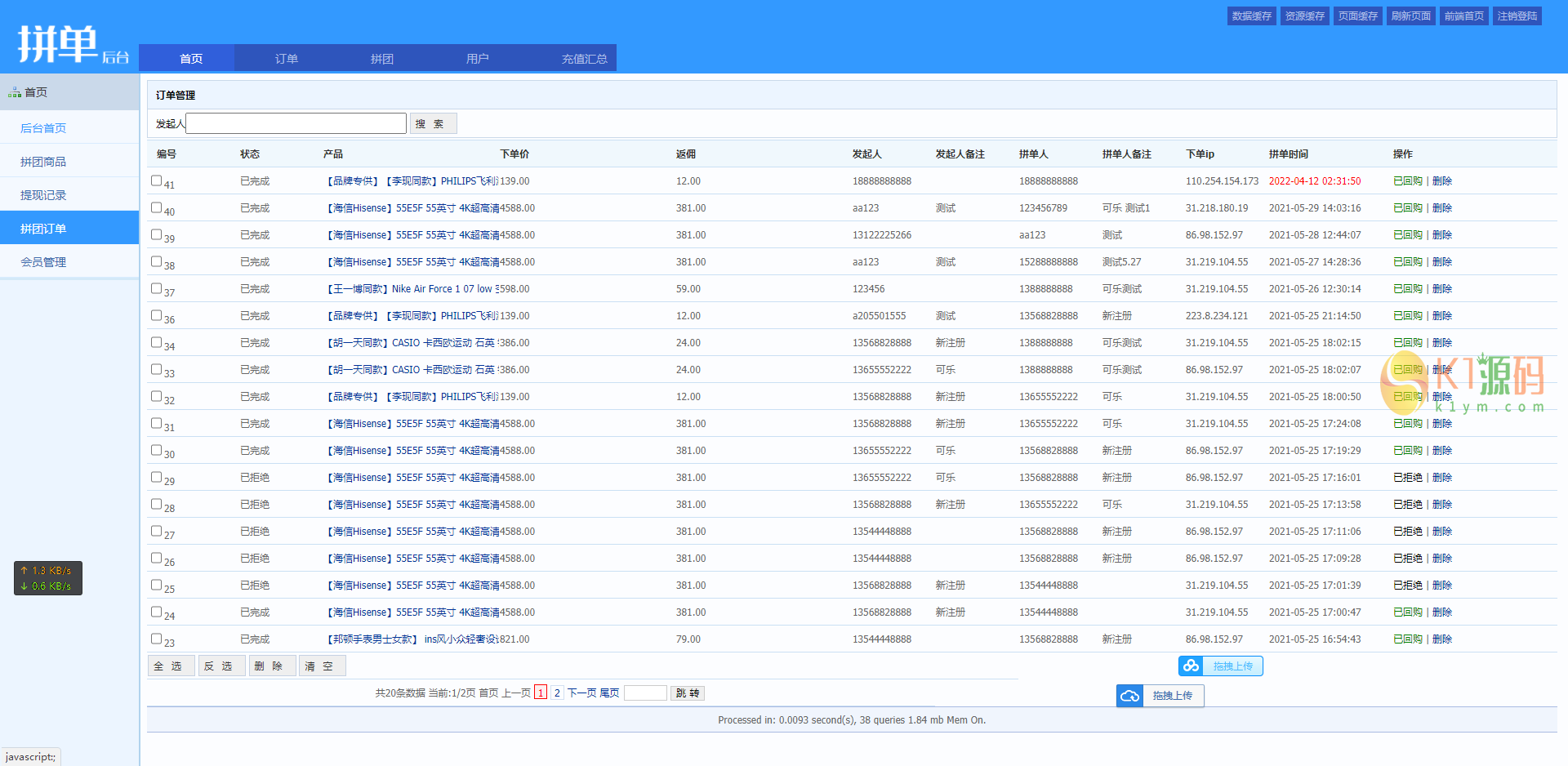Viewport: 1568px width, 766px height.
Task: Click 注销登陆 to log out
Action: (1517, 16)
